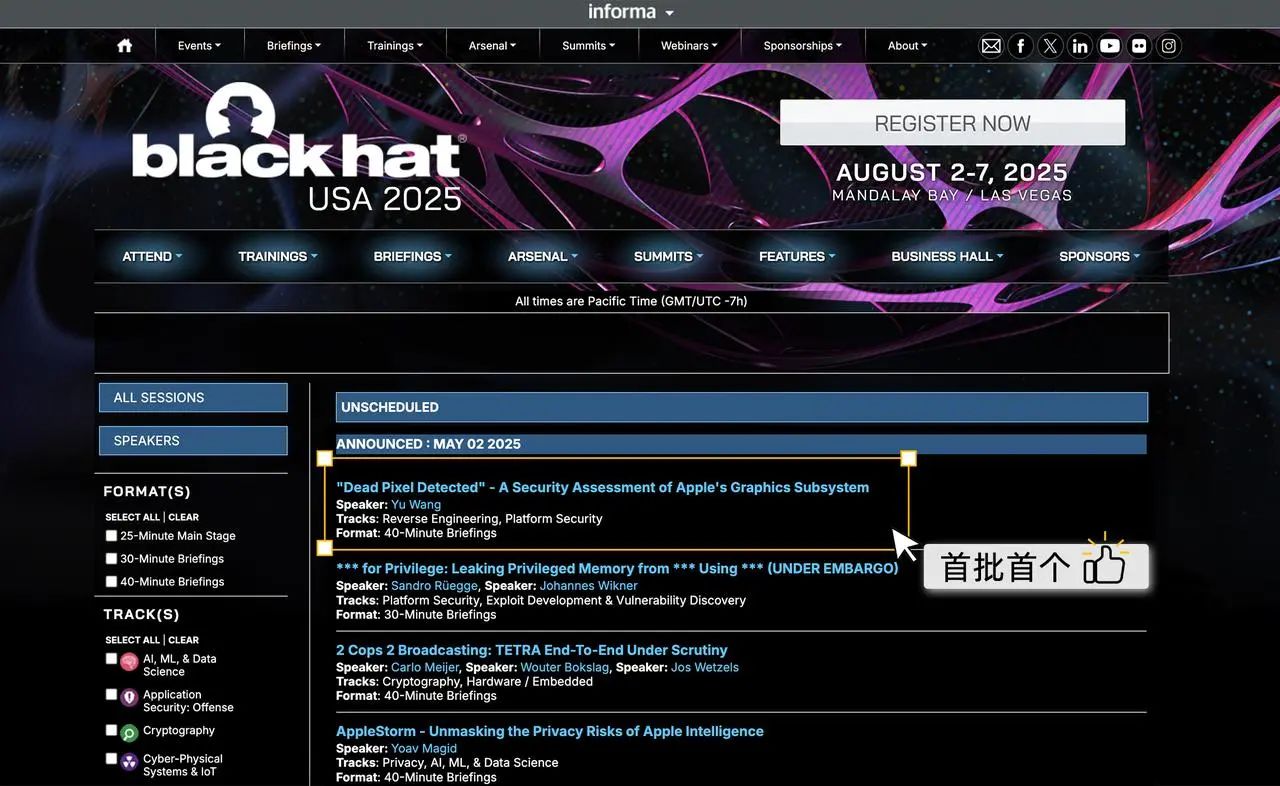This screenshot has height=786, width=1280.
Task: Open the email envelope icon
Action: [991, 46]
